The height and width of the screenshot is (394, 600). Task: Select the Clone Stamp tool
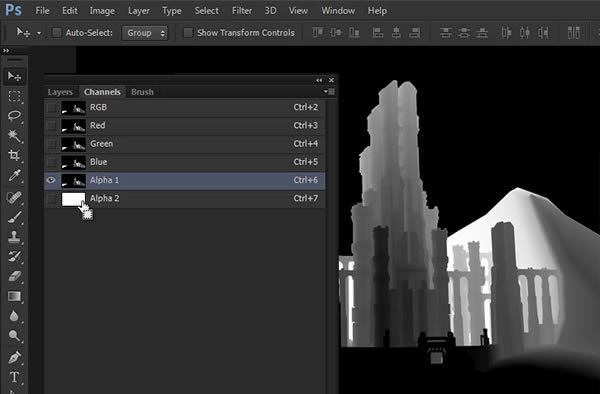(15, 237)
